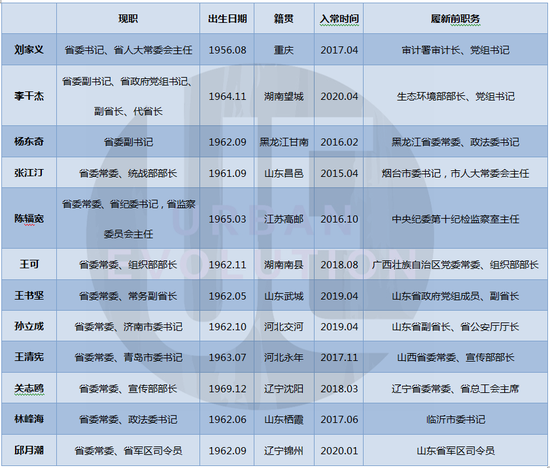
Task: Select the name cell 关志鸥
Action: click(x=29, y=388)
